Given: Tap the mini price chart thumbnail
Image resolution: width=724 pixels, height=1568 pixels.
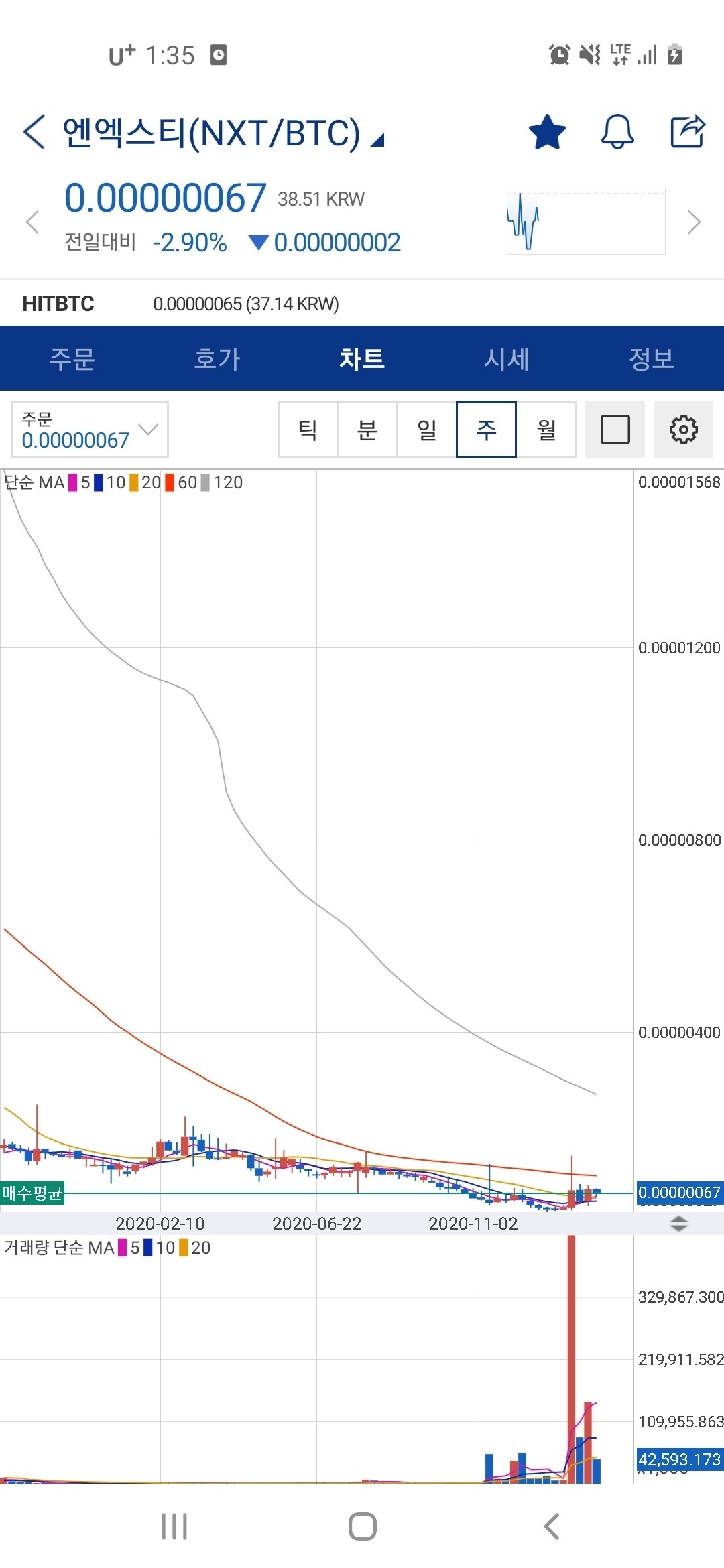Looking at the screenshot, I should [x=586, y=221].
